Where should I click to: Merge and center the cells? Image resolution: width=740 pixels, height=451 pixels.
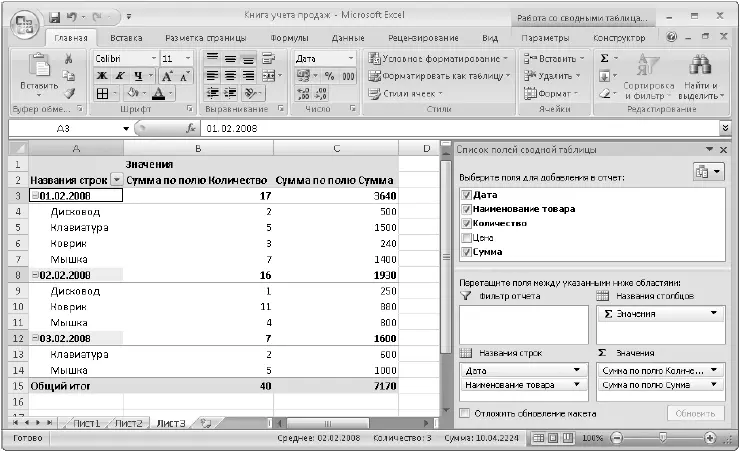pyautogui.click(x=268, y=76)
